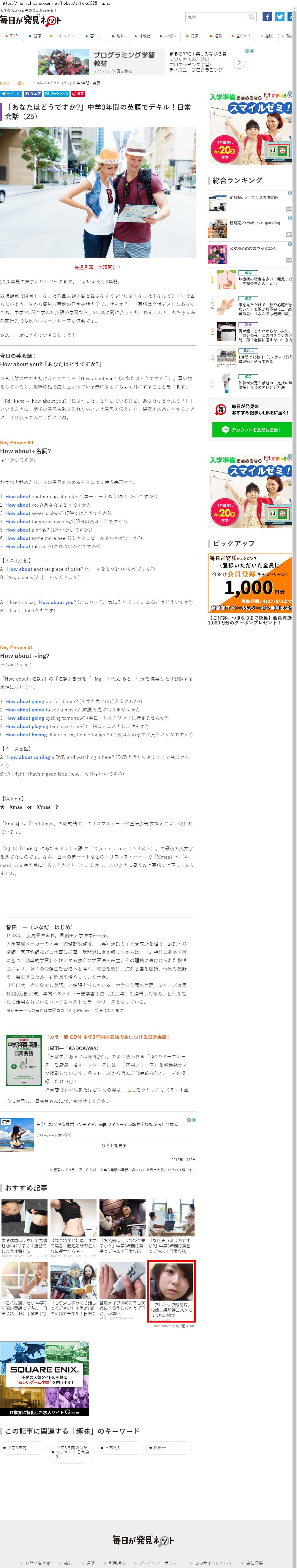Click the tourist couple article photo
This screenshot has height=1568, width=297.
click(x=98, y=192)
